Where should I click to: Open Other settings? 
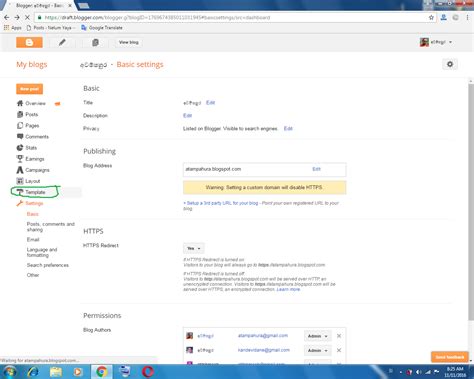[x=33, y=275]
